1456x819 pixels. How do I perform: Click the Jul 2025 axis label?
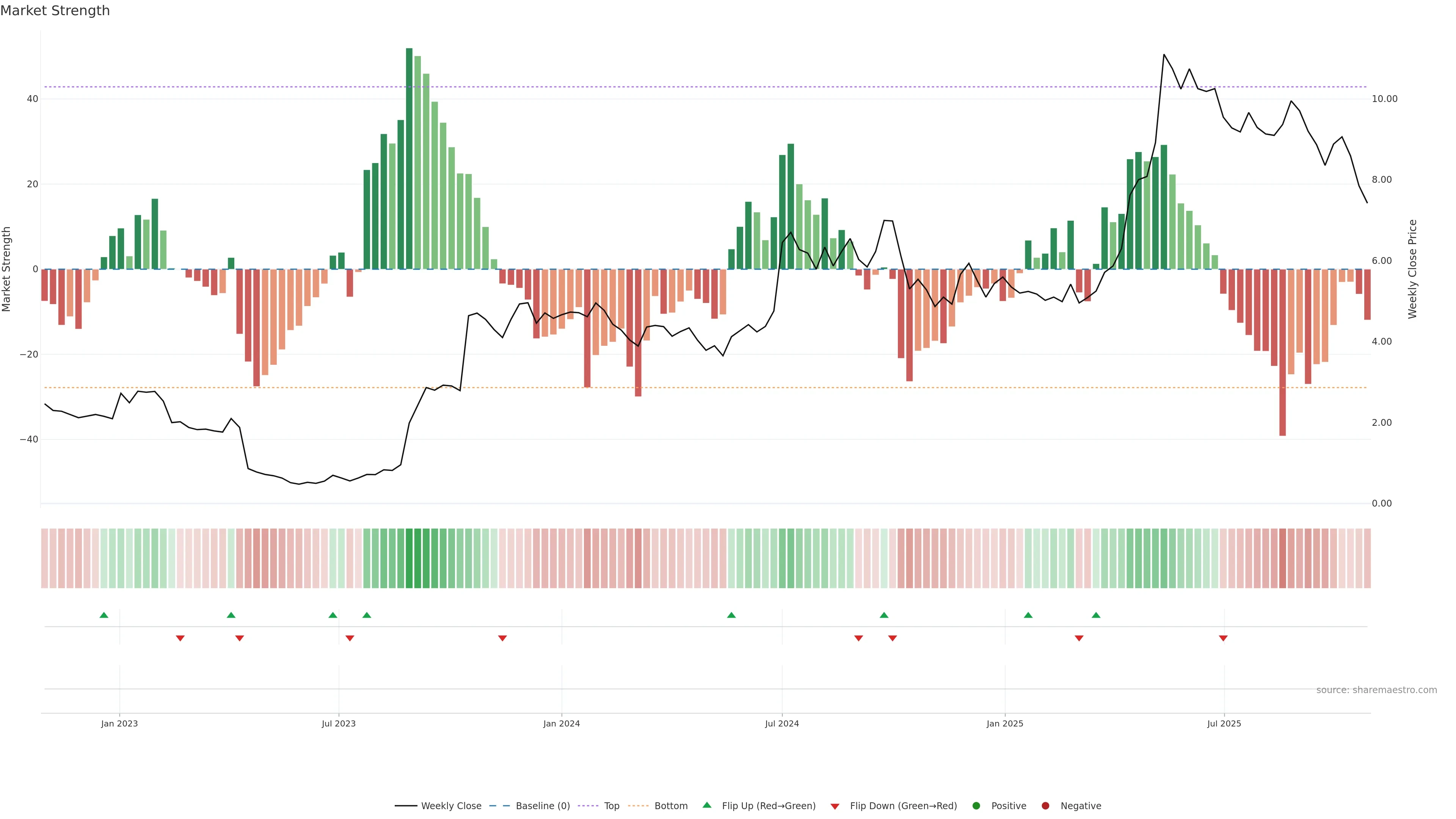(1224, 723)
